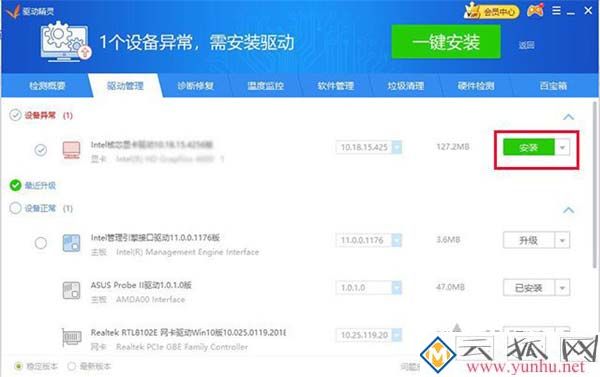Click text ASUS Probe II驱动1.0.1.0版
Screen dimensions: 600x377
141,285
